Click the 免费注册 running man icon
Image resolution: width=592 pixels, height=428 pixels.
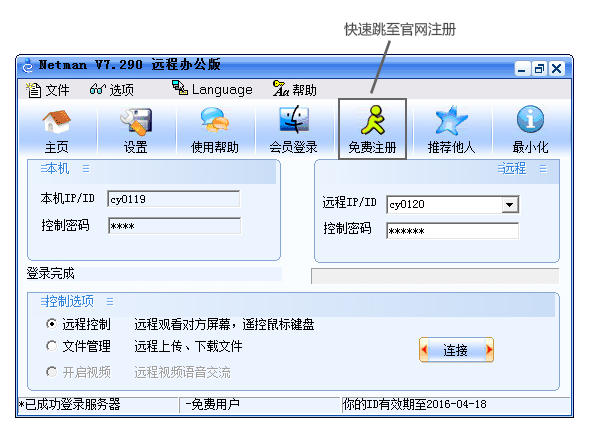pyautogui.click(x=373, y=120)
